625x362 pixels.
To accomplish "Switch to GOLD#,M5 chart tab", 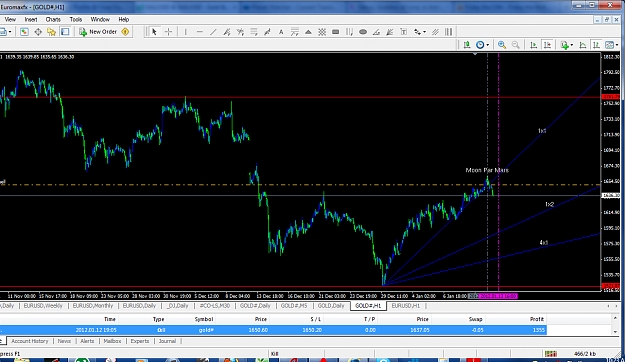I will click(294, 306).
